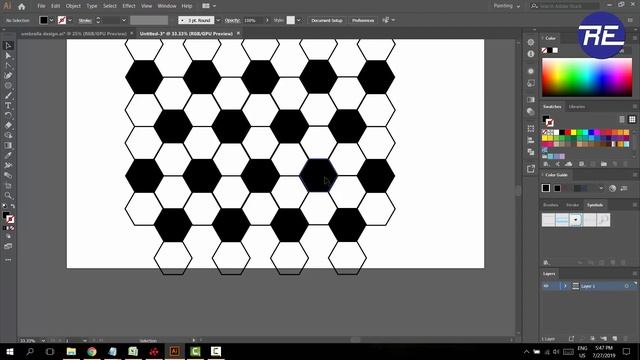Click the stroke weight stepper arrows
This screenshot has height=360, width=640.
coord(98,20)
